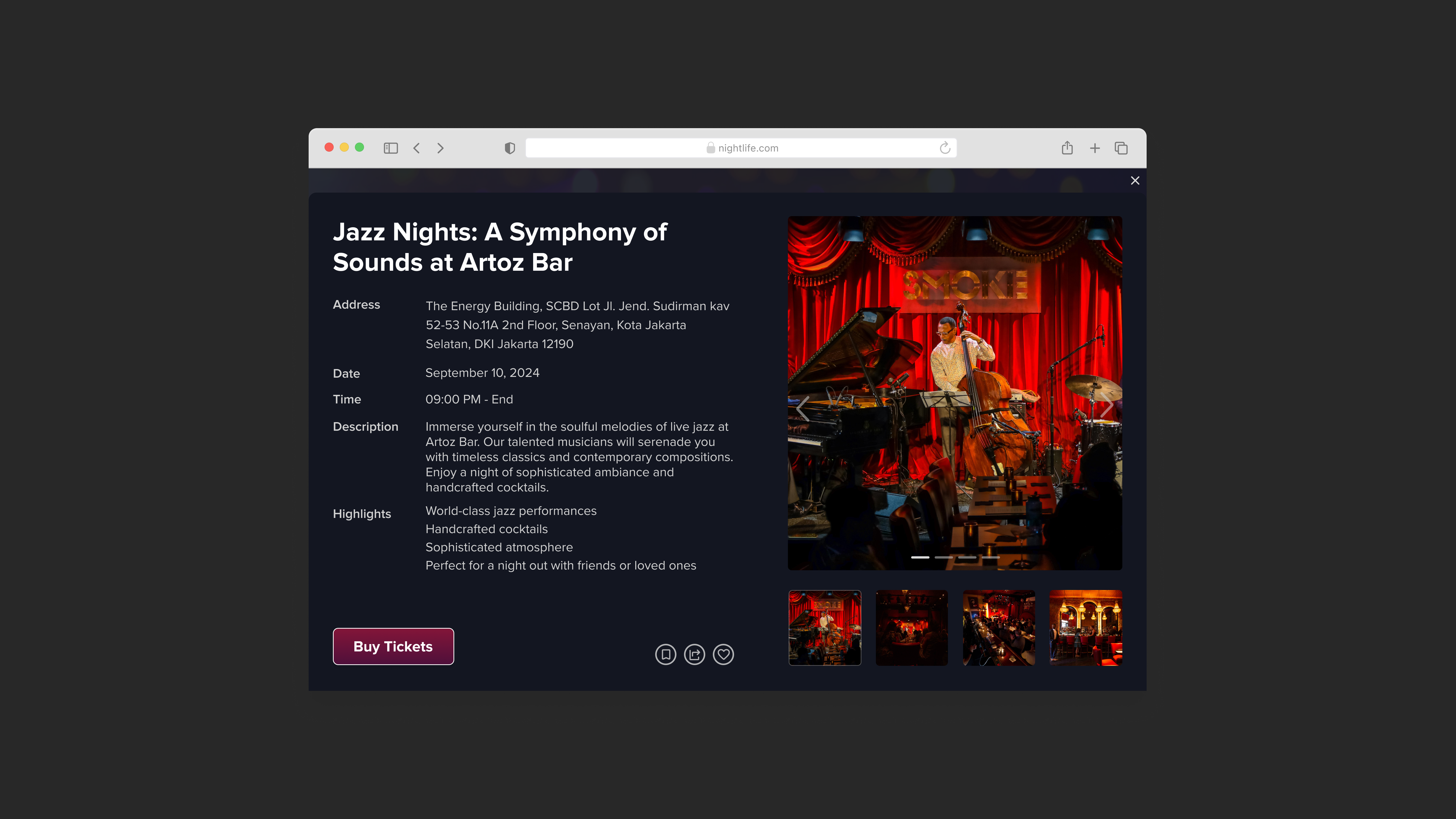
Task: Go forward in browser history
Action: pos(440,148)
